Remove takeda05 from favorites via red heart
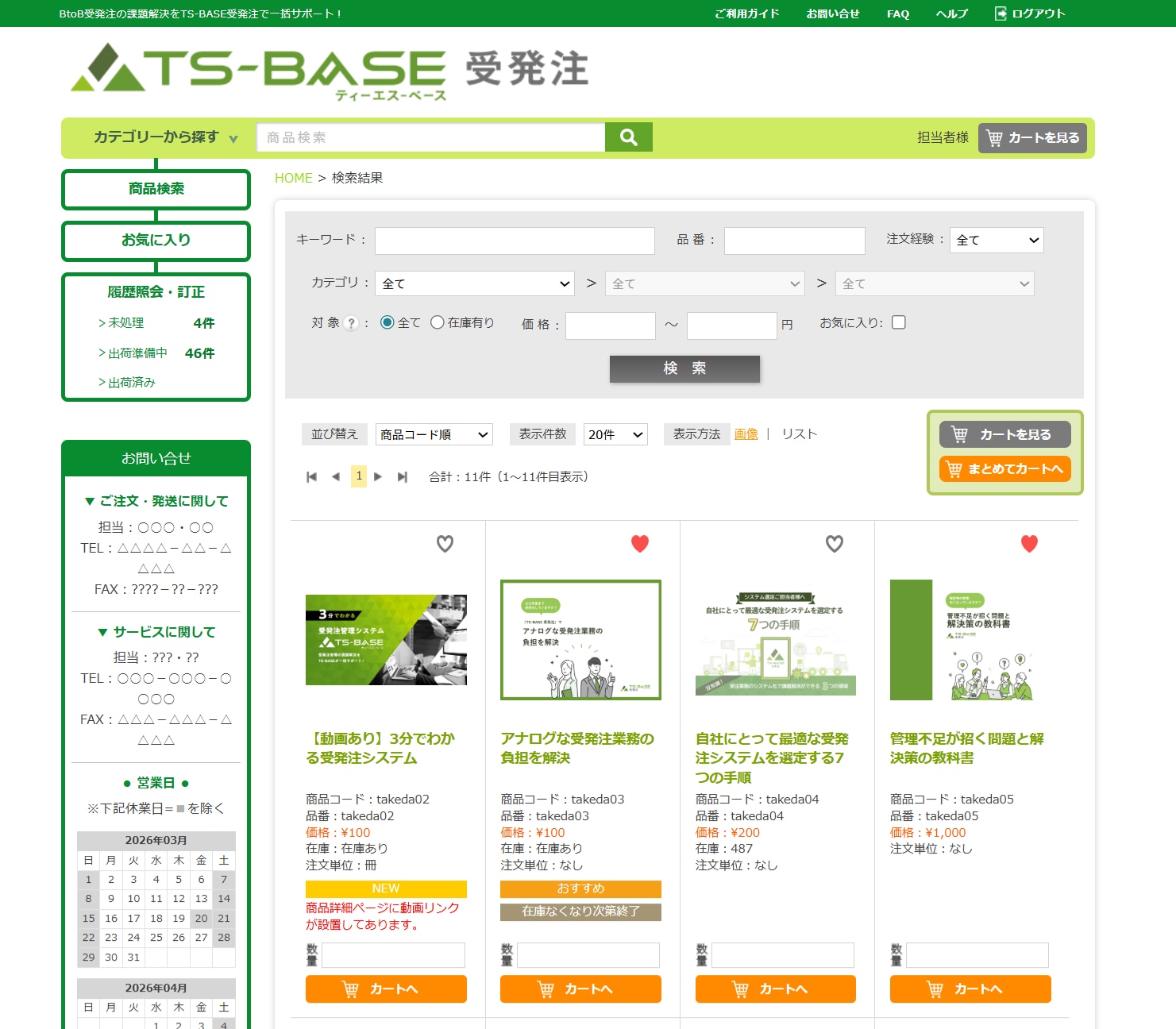The image size is (1176, 1029). 1029,544
